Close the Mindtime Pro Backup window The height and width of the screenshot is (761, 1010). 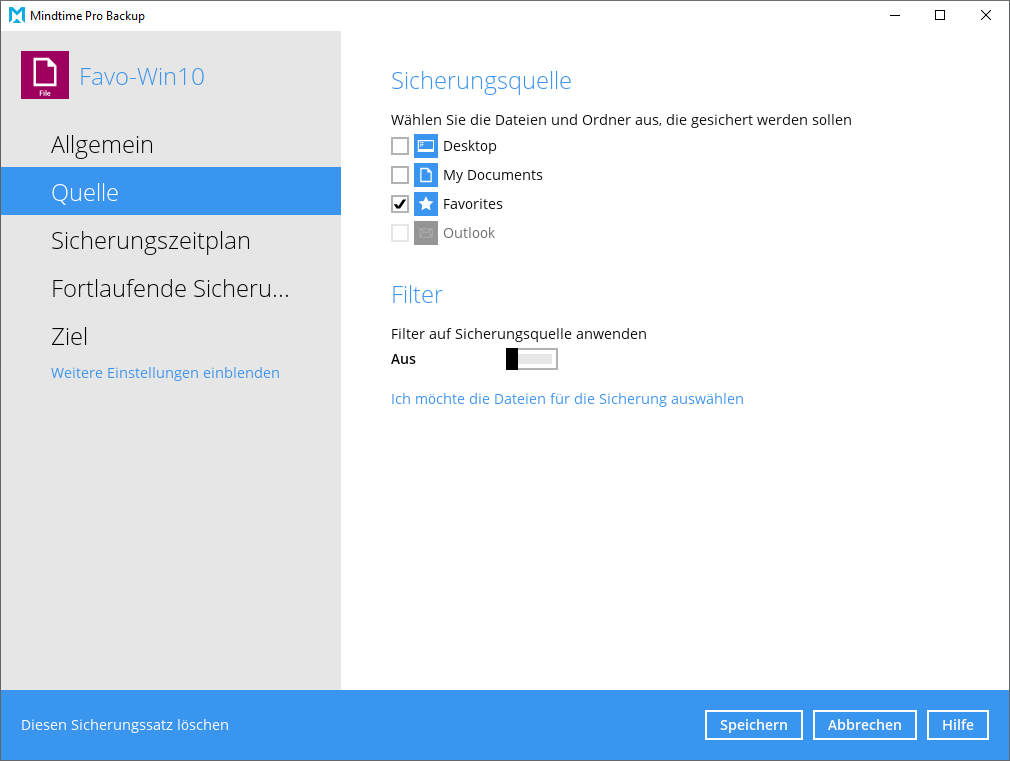pyautogui.click(x=986, y=15)
